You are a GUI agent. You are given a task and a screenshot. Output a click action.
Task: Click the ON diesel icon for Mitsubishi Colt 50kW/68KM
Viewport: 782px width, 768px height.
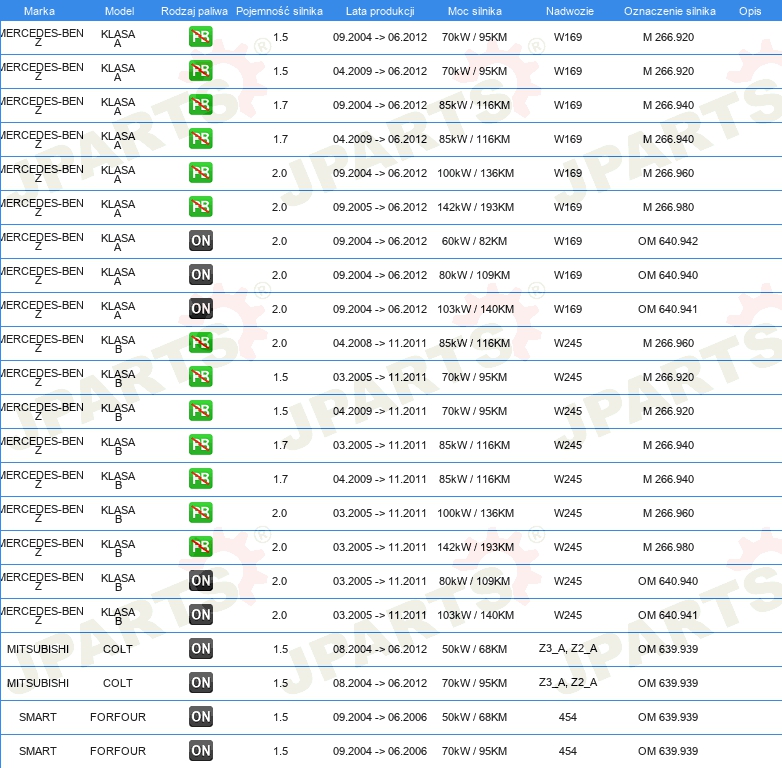click(201, 649)
